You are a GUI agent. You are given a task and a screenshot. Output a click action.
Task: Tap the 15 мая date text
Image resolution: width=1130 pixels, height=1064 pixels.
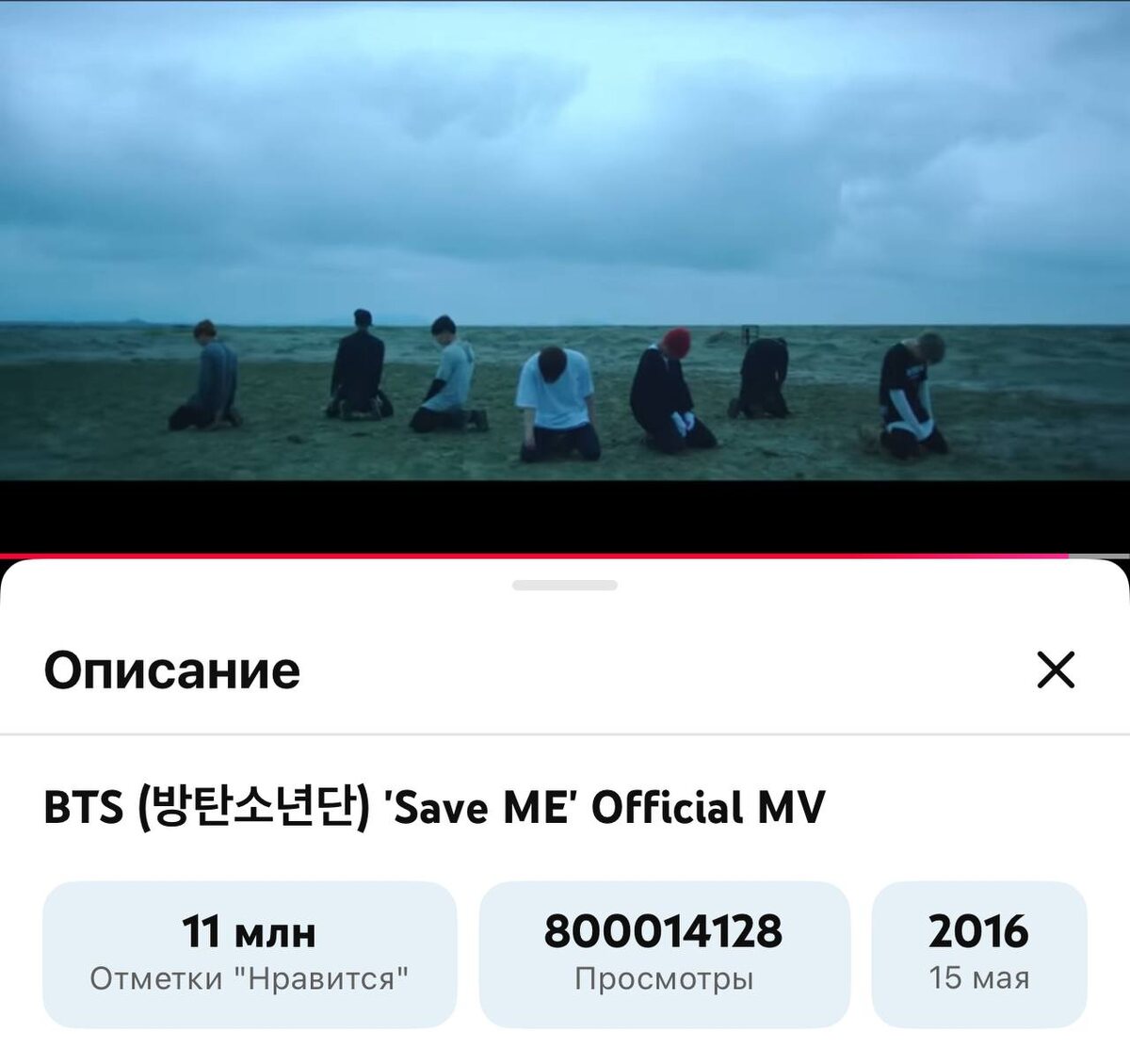pyautogui.click(x=979, y=978)
